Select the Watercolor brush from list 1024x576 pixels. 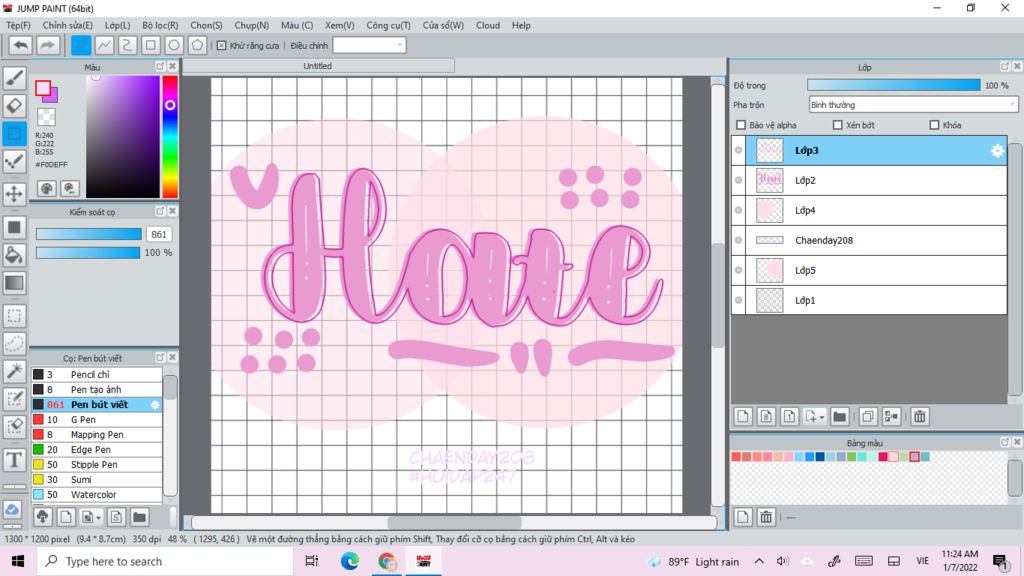(93, 495)
